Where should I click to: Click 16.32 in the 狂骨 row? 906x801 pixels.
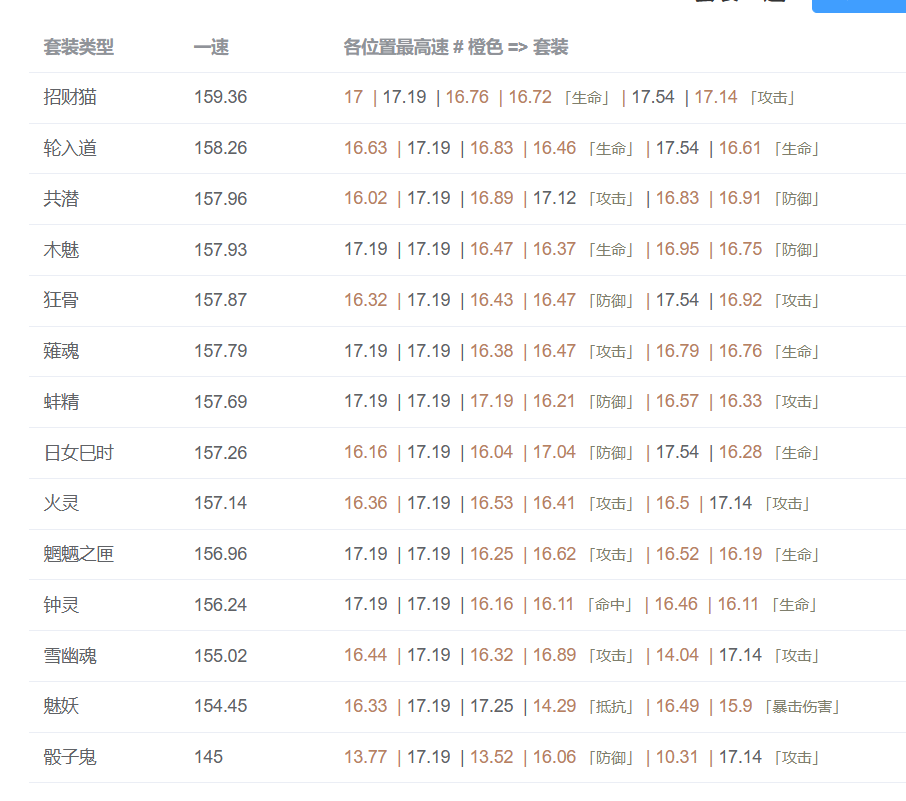click(366, 299)
